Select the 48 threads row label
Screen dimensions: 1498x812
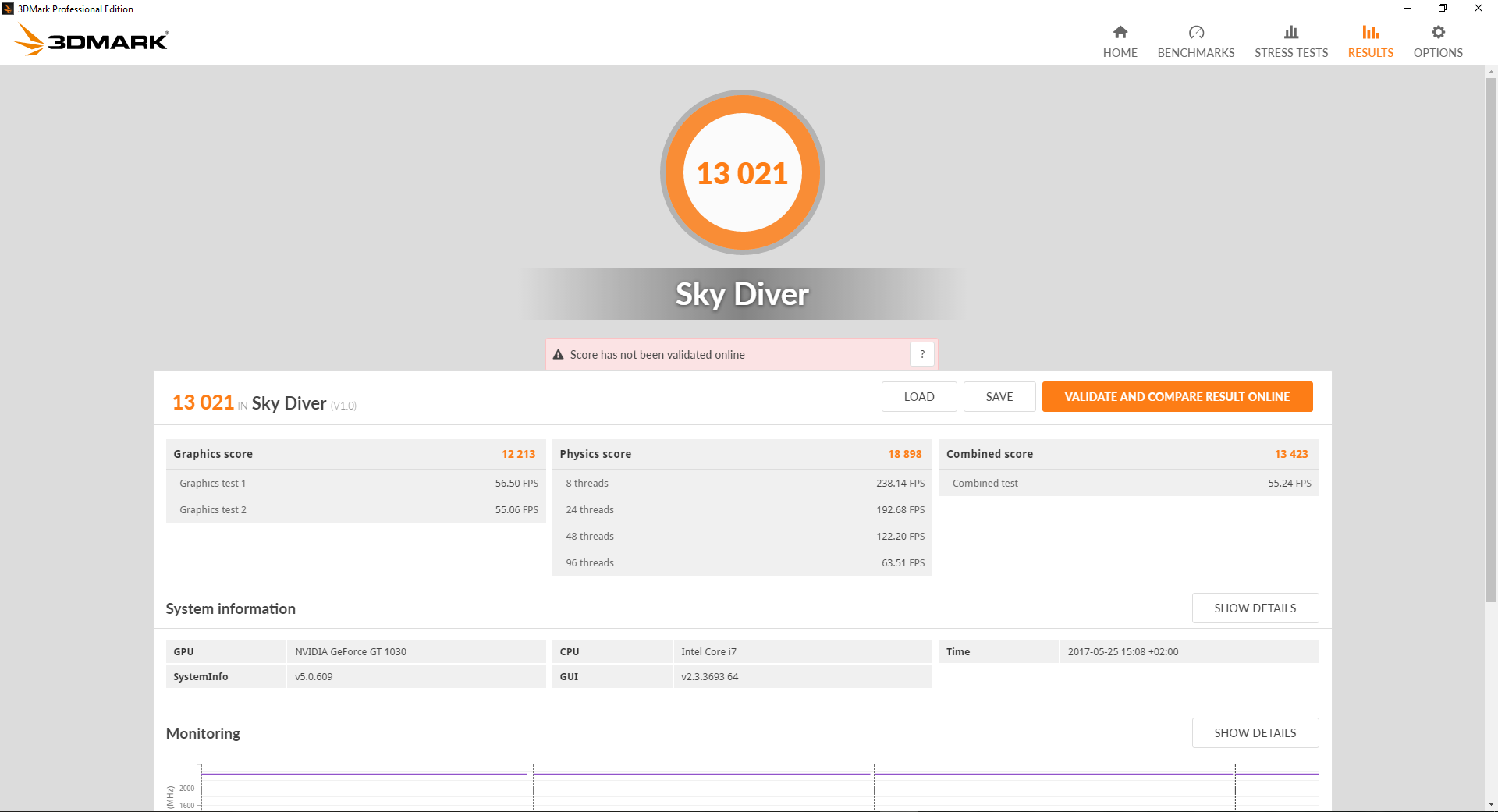[x=590, y=537]
